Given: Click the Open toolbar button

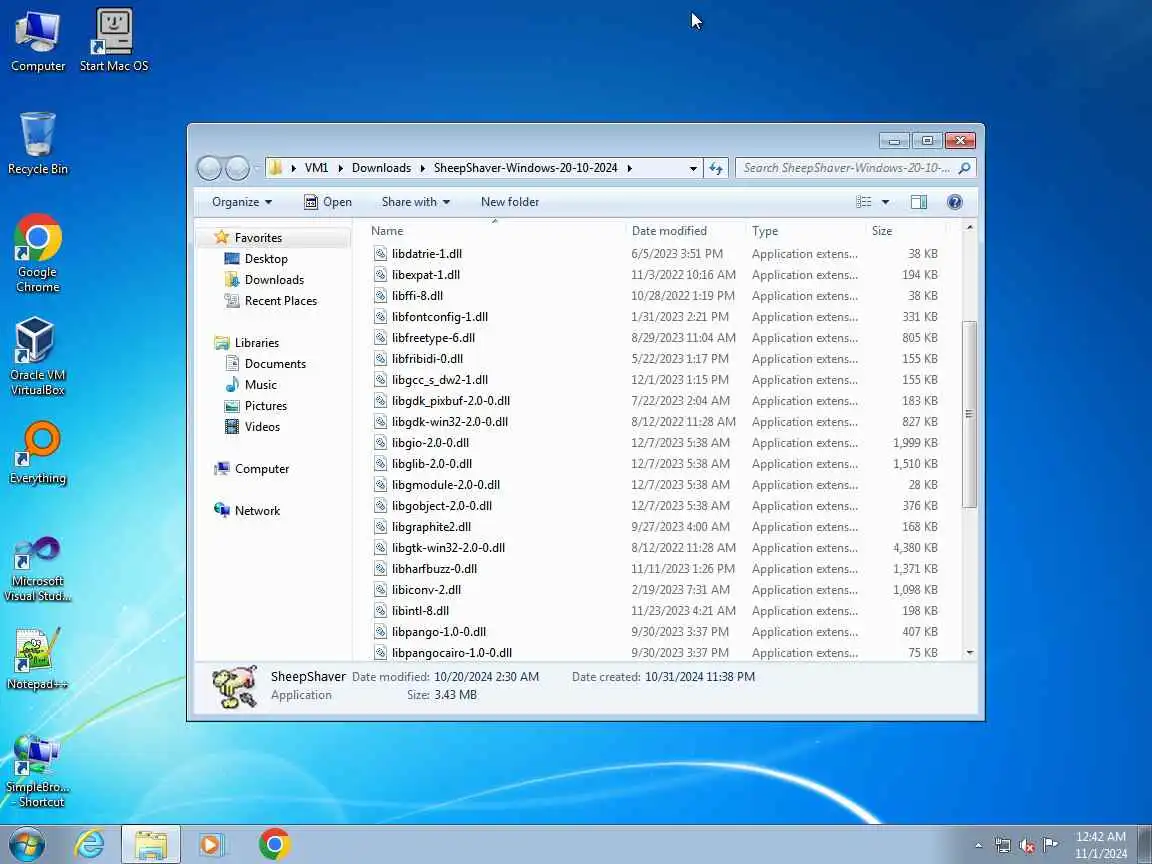Looking at the screenshot, I should point(328,202).
